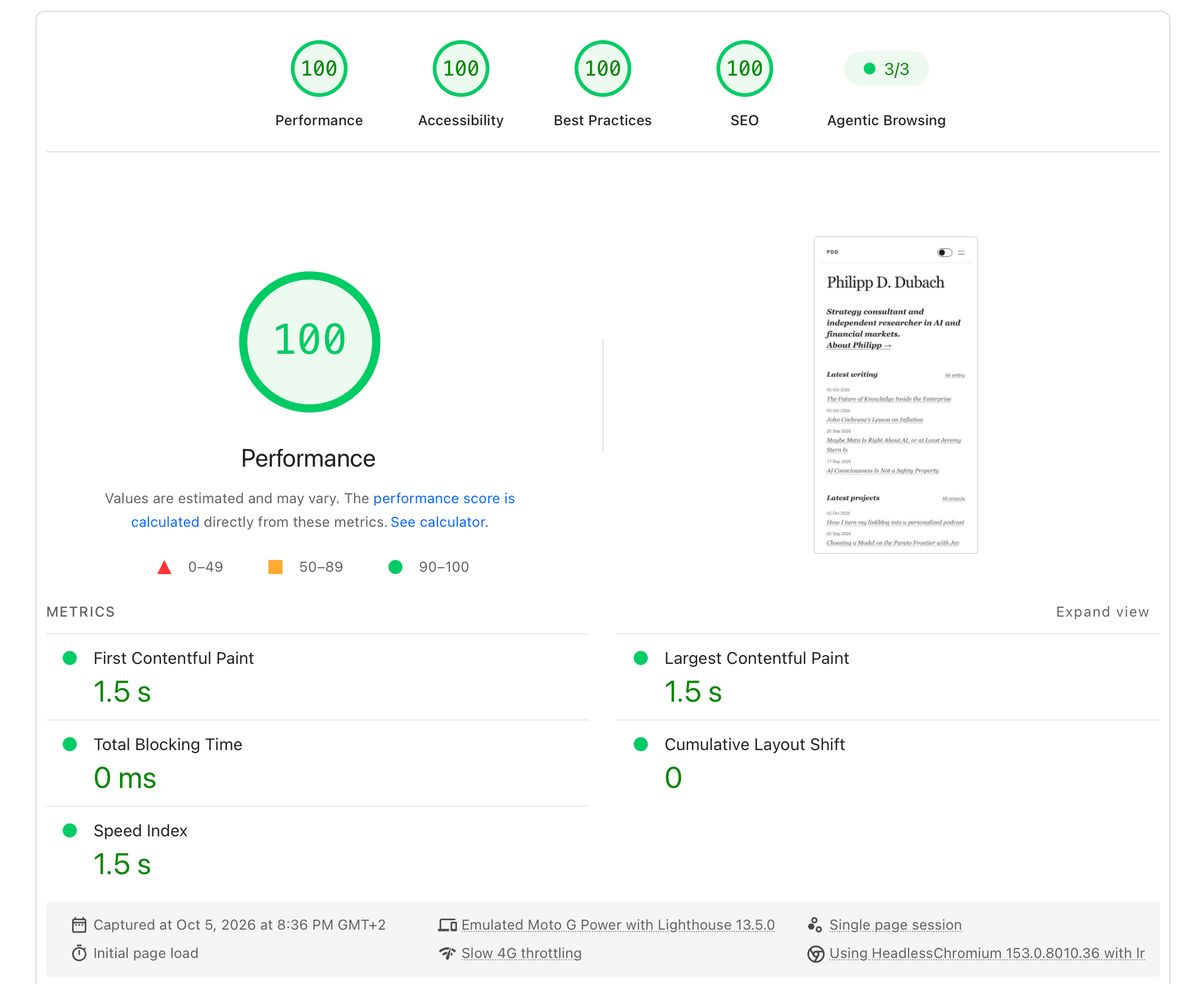Click the Accessibility label under gauge
The height and width of the screenshot is (984, 1200).
coord(461,120)
